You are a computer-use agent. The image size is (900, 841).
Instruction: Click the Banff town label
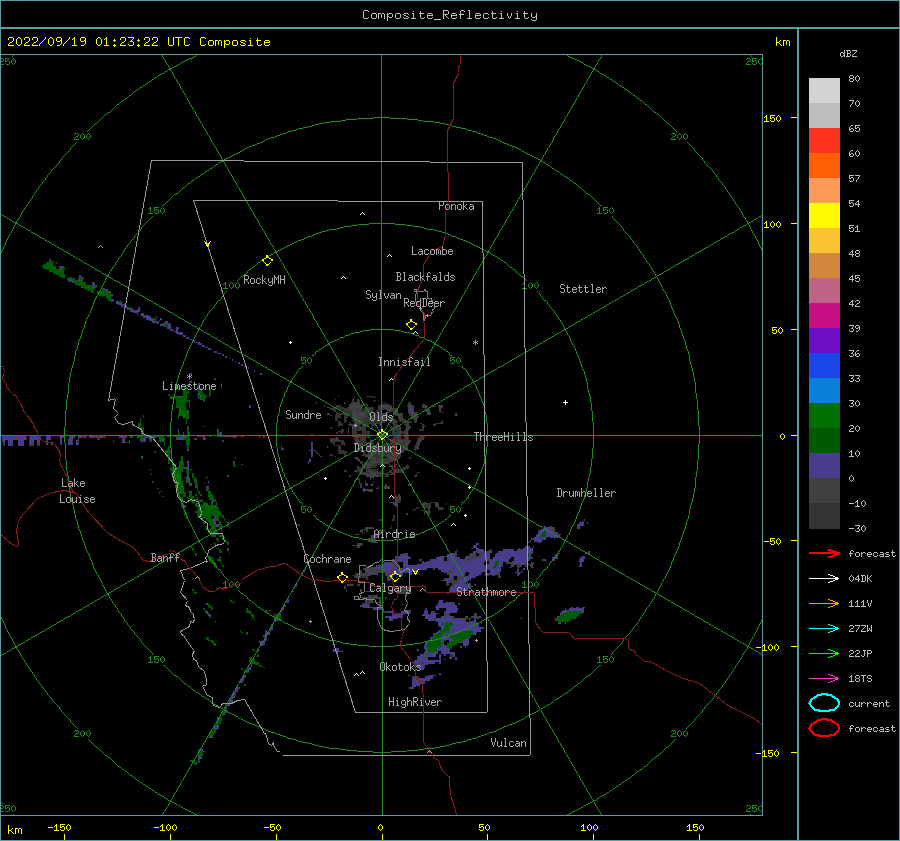point(165,558)
